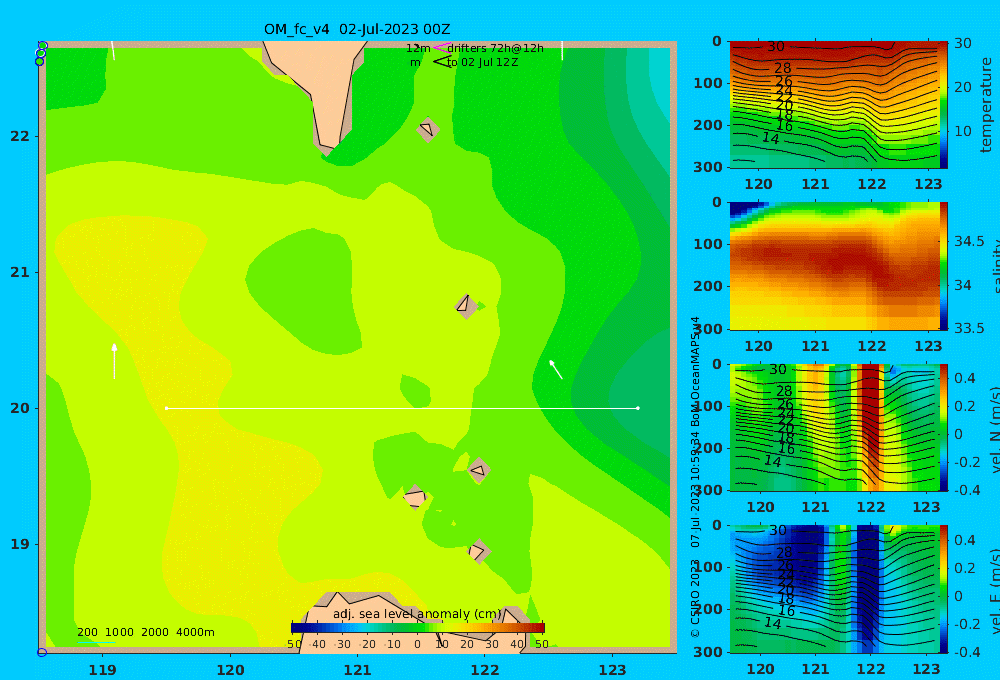Screen dimensions: 1000x680
Task: Click the 'drifters 72h@12h' legend text
Action: pyautogui.click(x=496, y=48)
